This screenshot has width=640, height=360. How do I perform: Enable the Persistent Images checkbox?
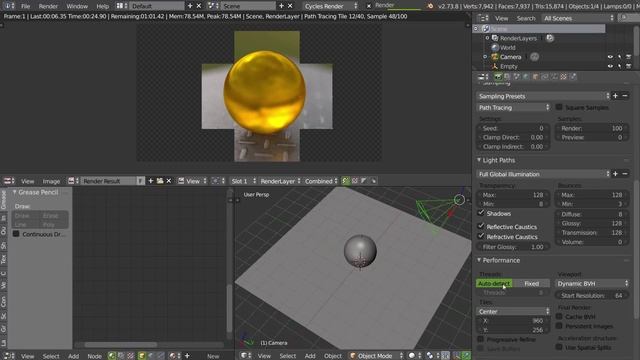559,326
